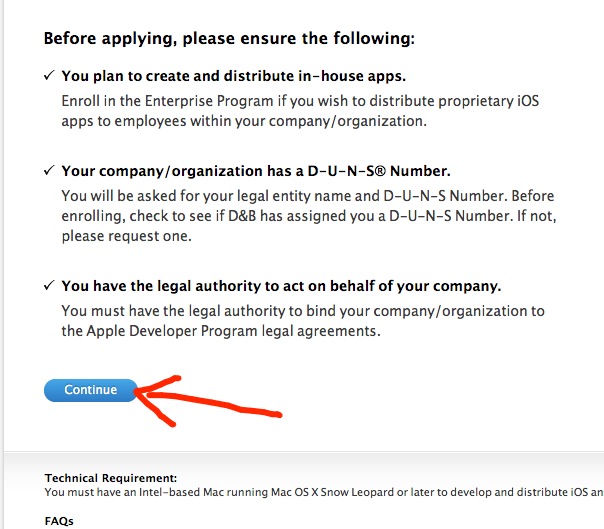
Task: Open the FAQs section heading
Action: [59, 521]
